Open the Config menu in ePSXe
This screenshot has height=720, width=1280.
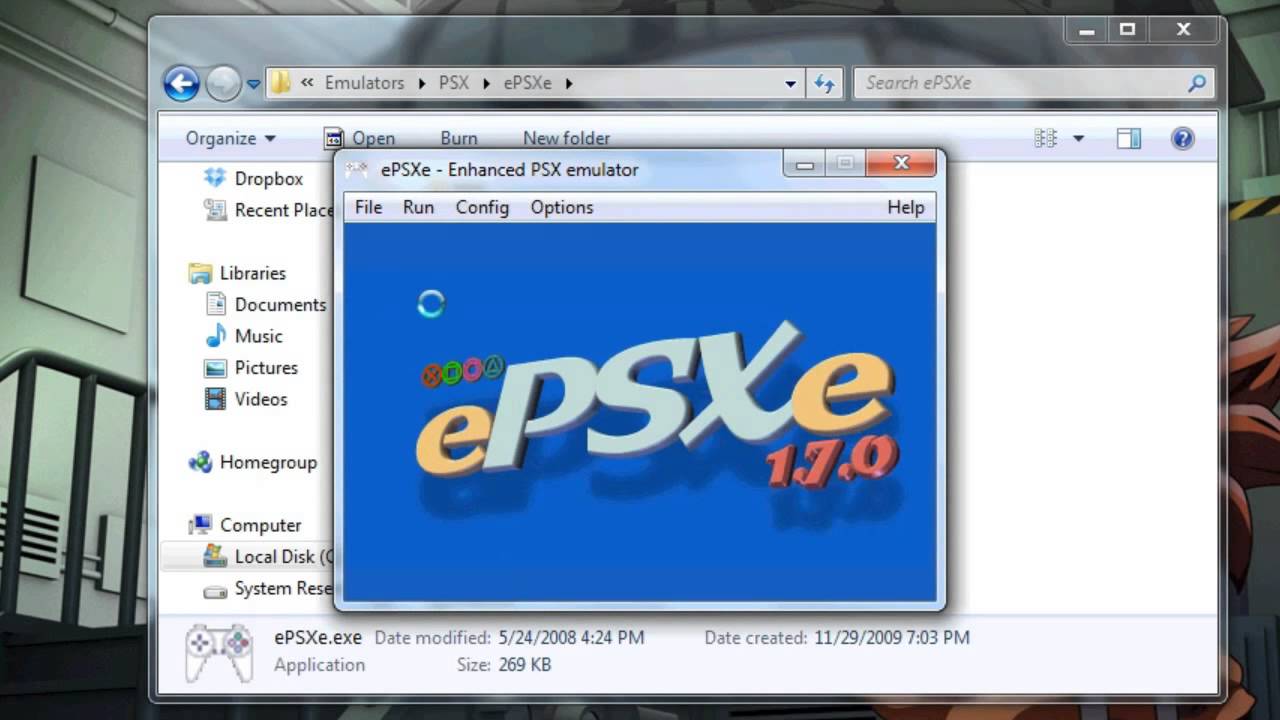coord(482,207)
